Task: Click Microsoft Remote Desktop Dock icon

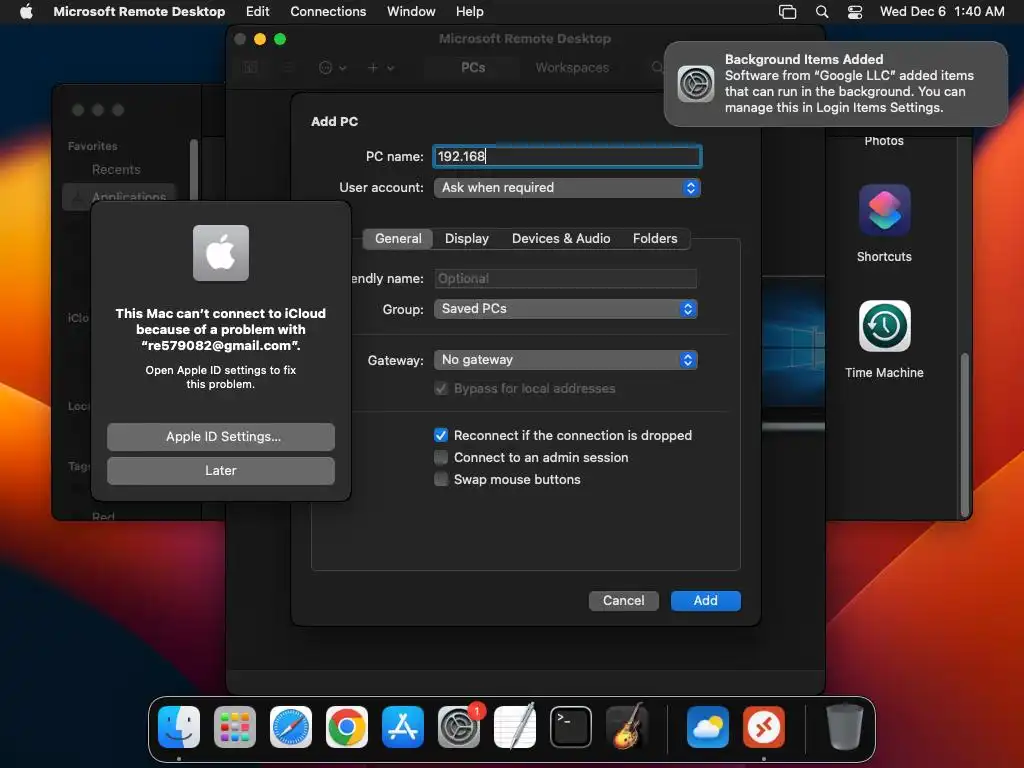Action: pyautogui.click(x=763, y=727)
